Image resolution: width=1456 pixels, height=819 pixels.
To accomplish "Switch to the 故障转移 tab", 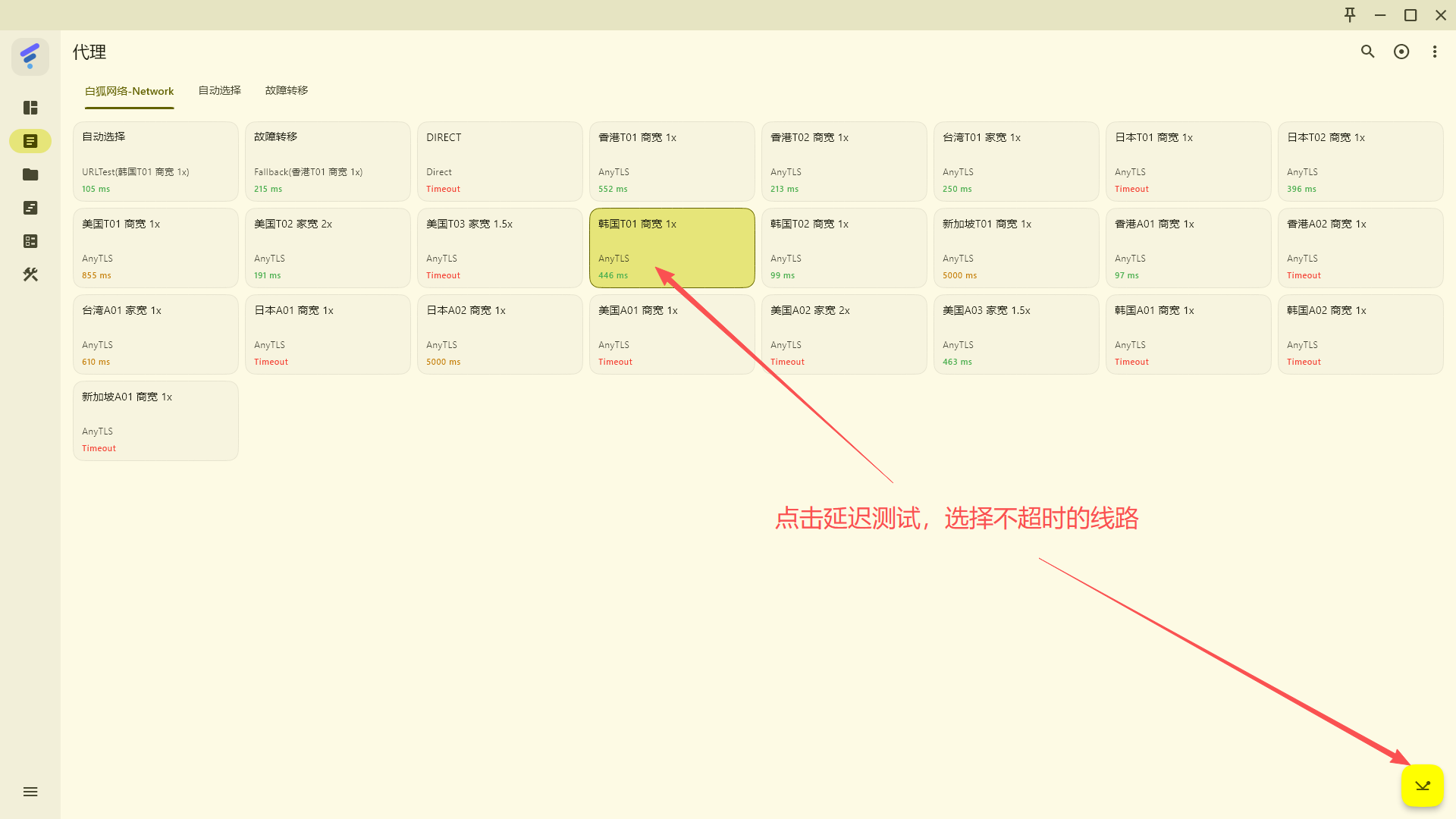I will click(x=287, y=90).
